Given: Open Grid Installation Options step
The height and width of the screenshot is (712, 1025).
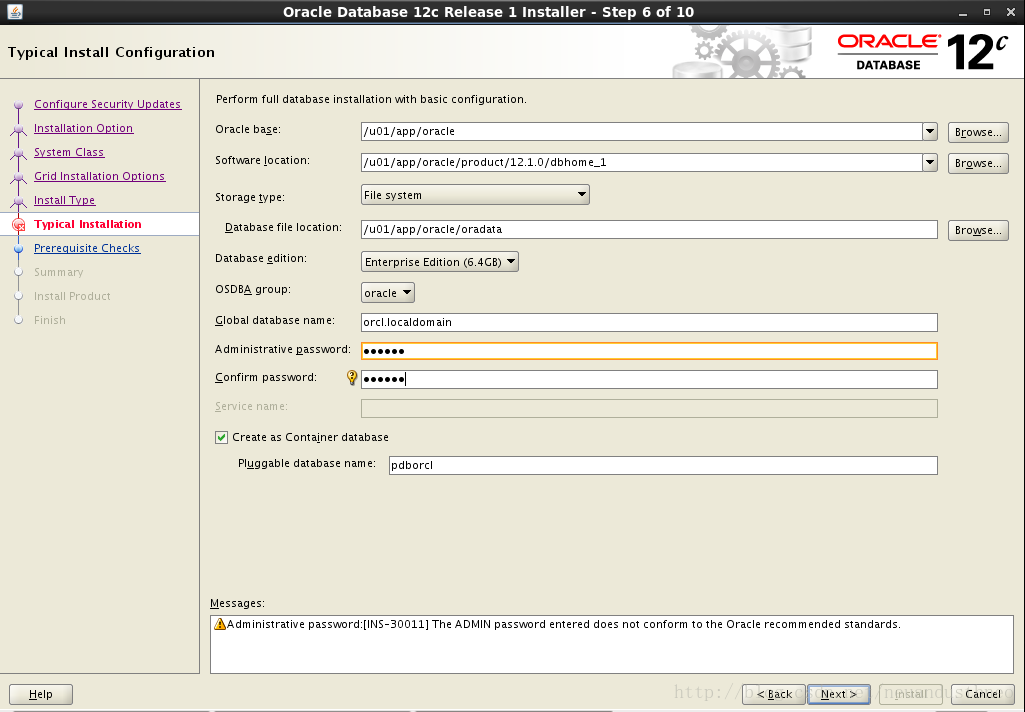Looking at the screenshot, I should (x=99, y=176).
